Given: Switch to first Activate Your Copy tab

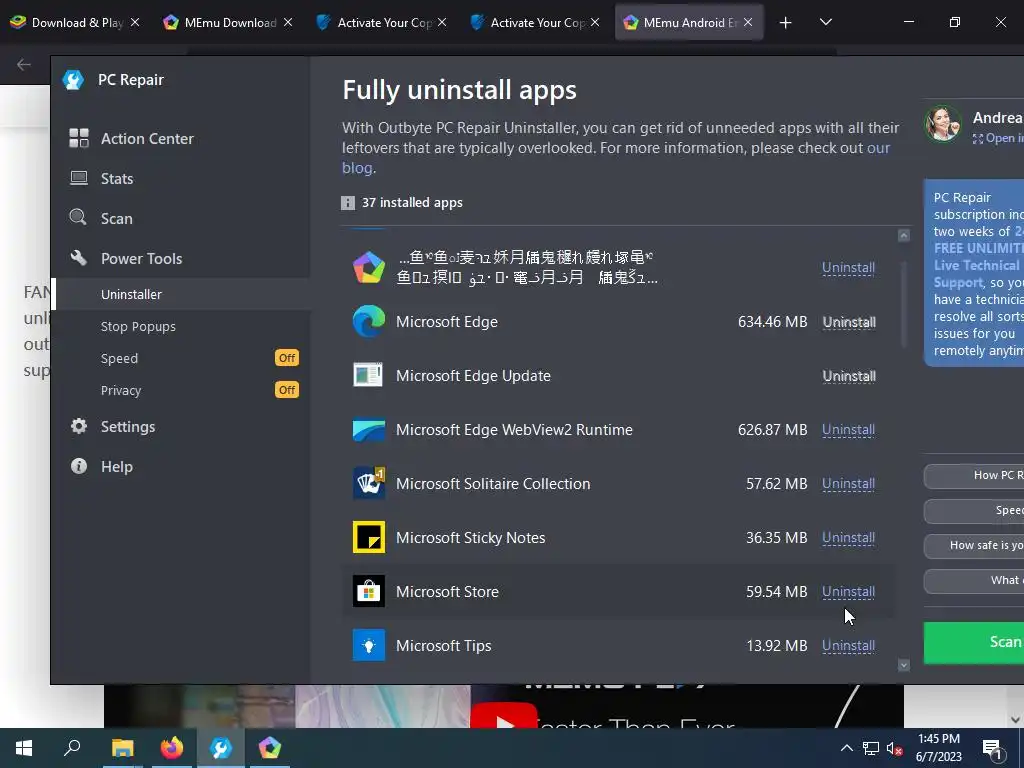Looking at the screenshot, I should point(381,22).
